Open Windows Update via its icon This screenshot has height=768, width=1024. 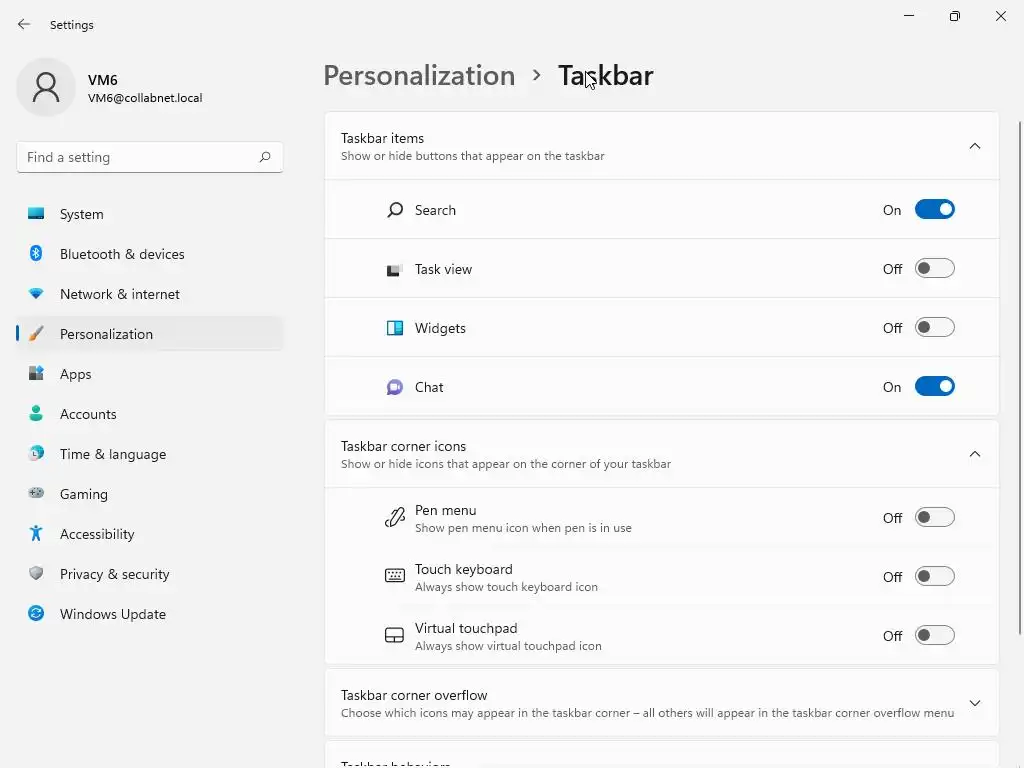click(36, 614)
